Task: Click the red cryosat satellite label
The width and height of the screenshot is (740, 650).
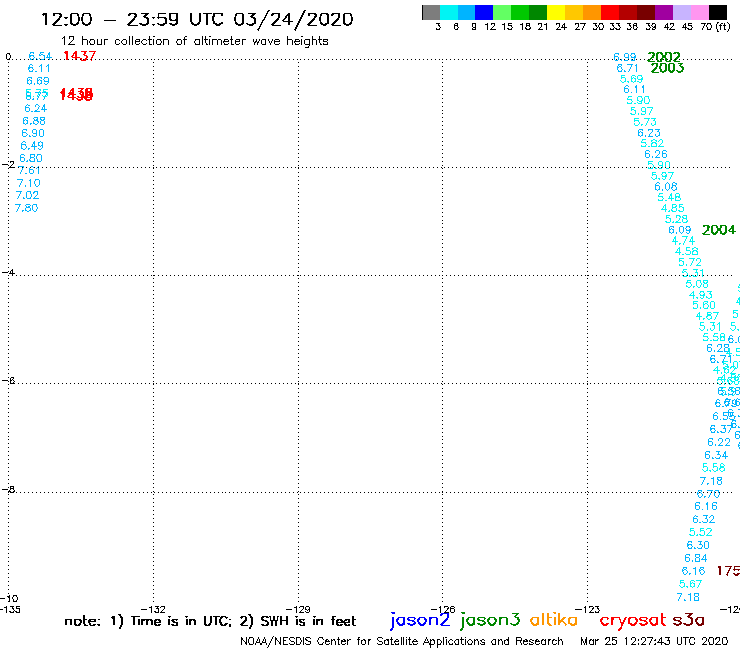Action: click(x=632, y=621)
